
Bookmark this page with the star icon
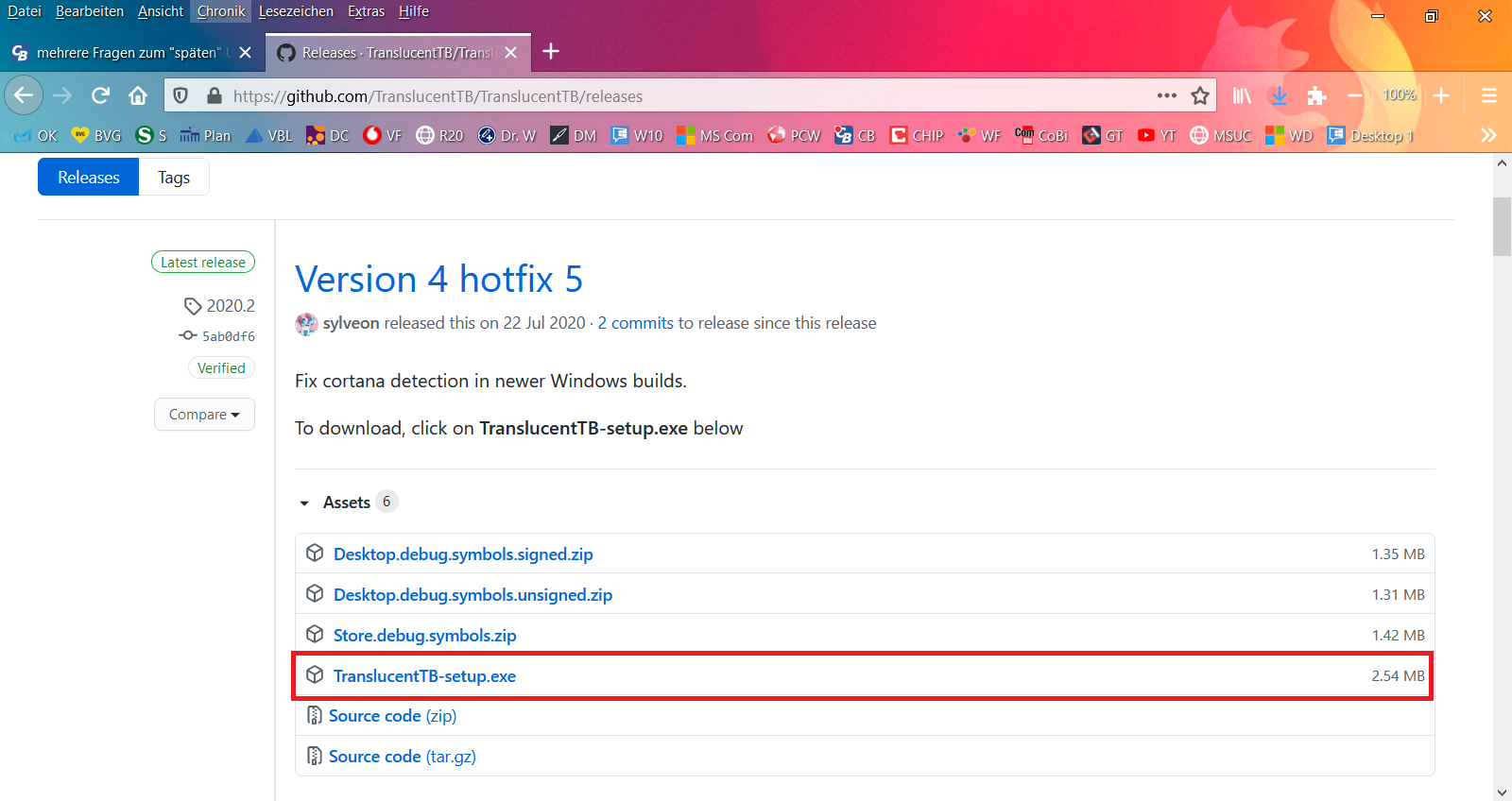[1200, 95]
